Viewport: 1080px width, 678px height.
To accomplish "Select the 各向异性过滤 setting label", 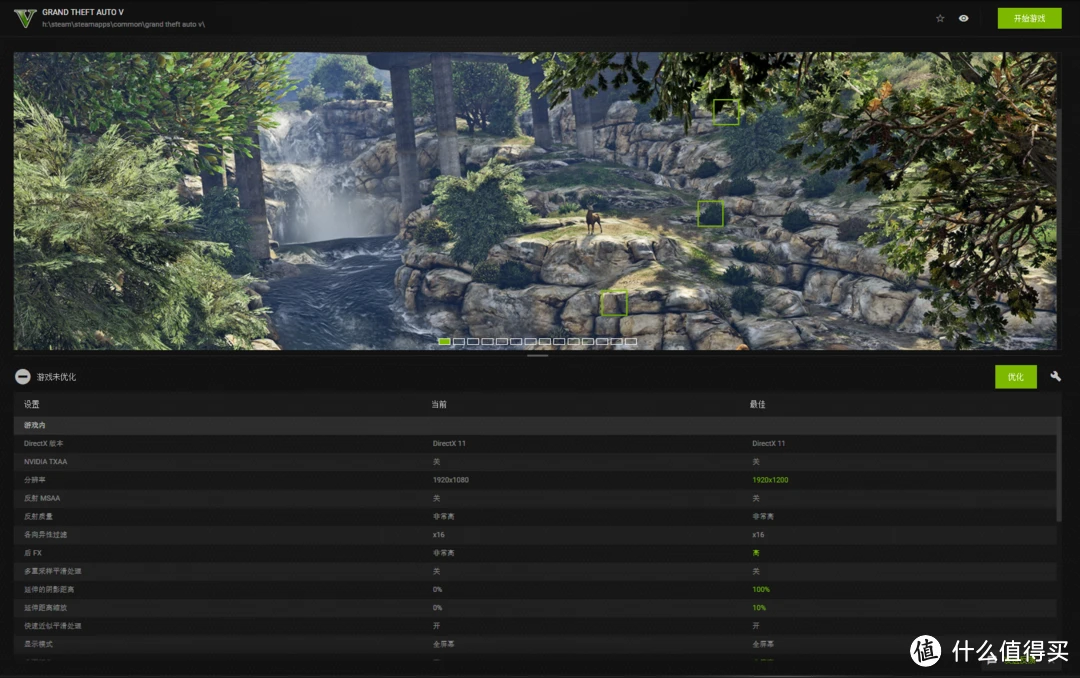I will pos(45,535).
